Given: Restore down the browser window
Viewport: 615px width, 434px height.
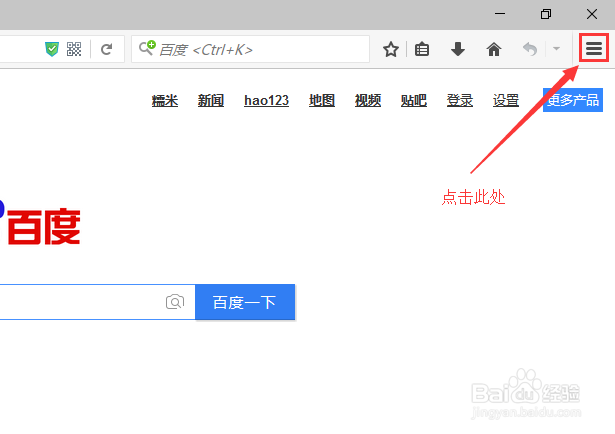Looking at the screenshot, I should tap(546, 14).
